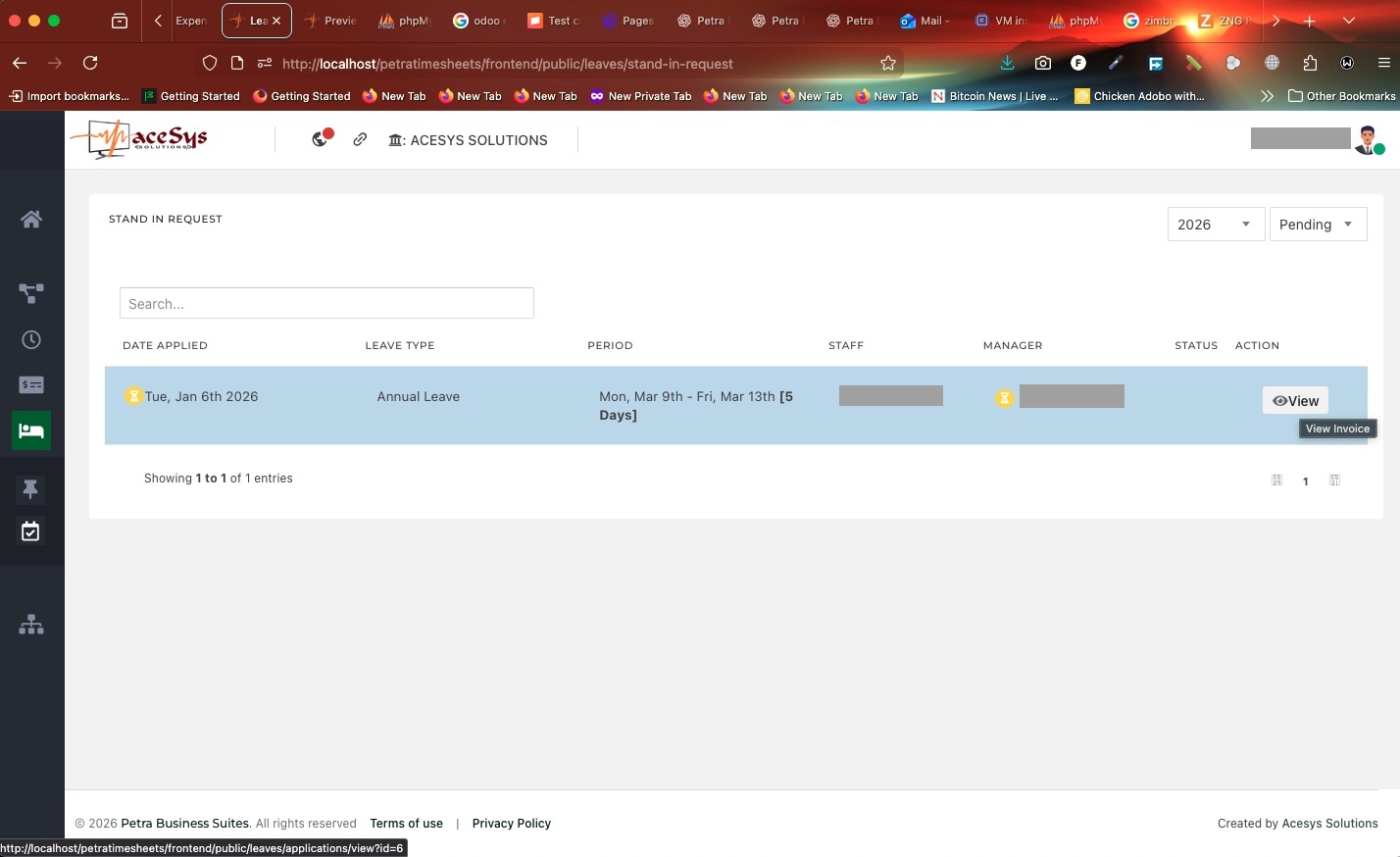1400x857 pixels.
Task: Sort by the Date Applied column header
Action: tap(165, 346)
